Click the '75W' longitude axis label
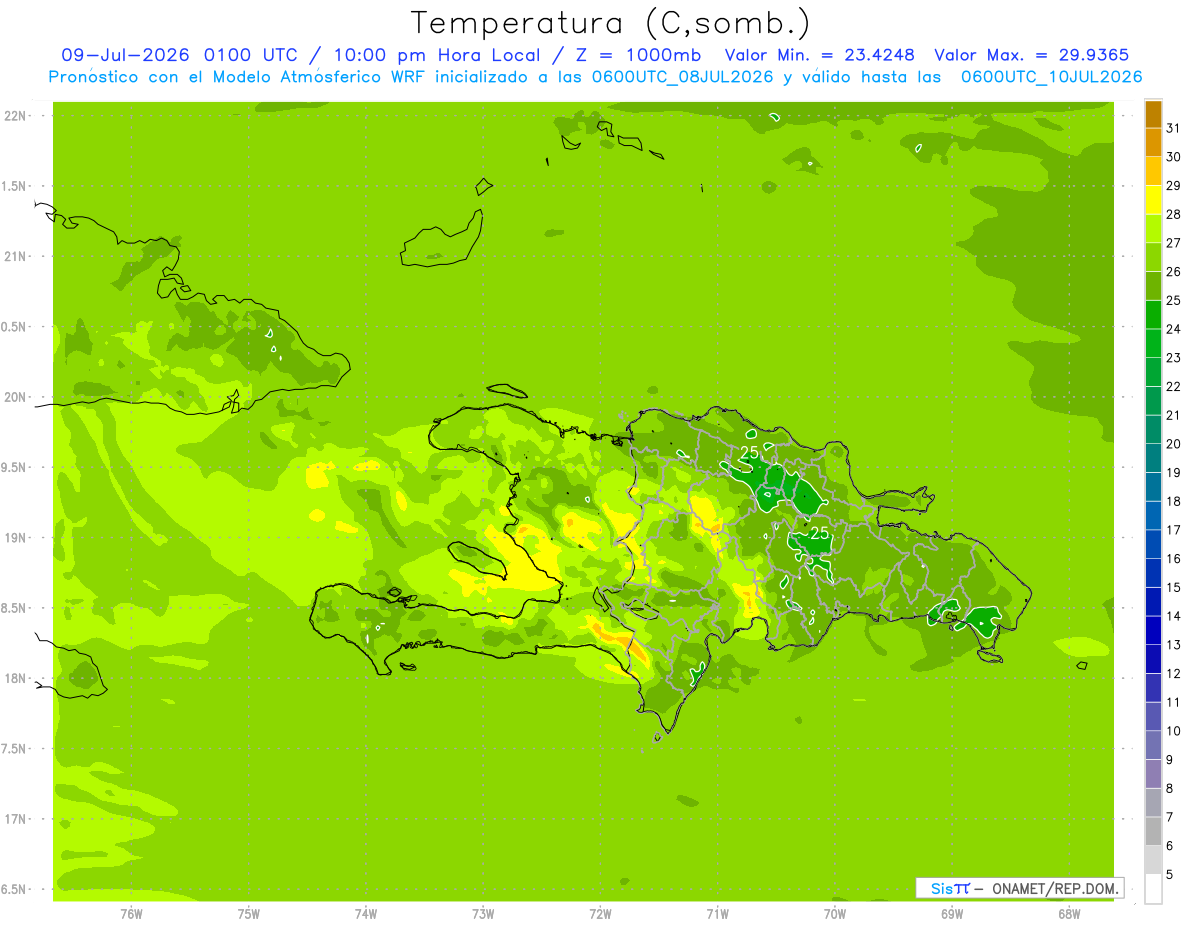This screenshot has width=1200, height=927. (249, 914)
